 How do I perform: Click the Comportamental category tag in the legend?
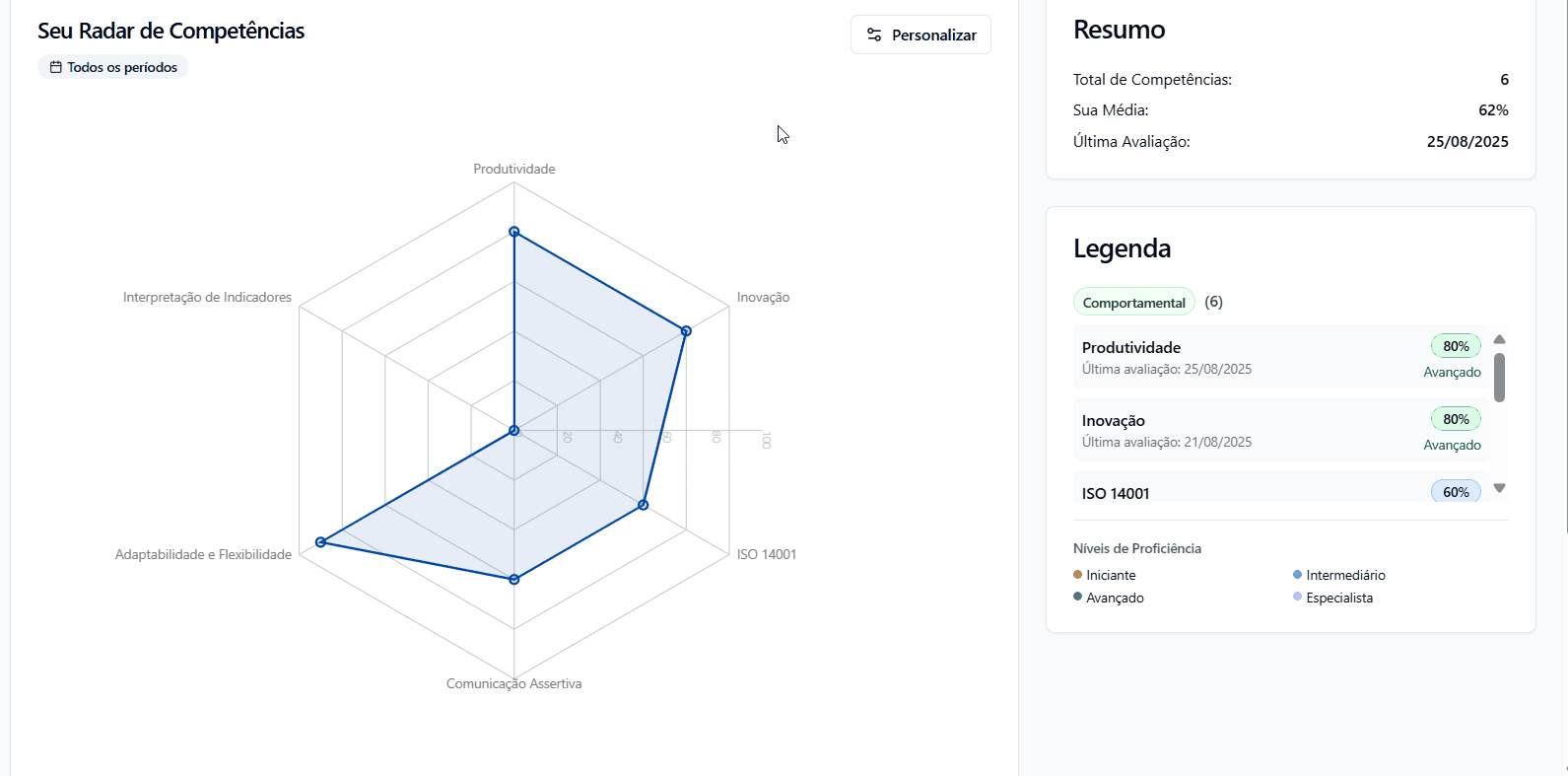click(x=1133, y=303)
